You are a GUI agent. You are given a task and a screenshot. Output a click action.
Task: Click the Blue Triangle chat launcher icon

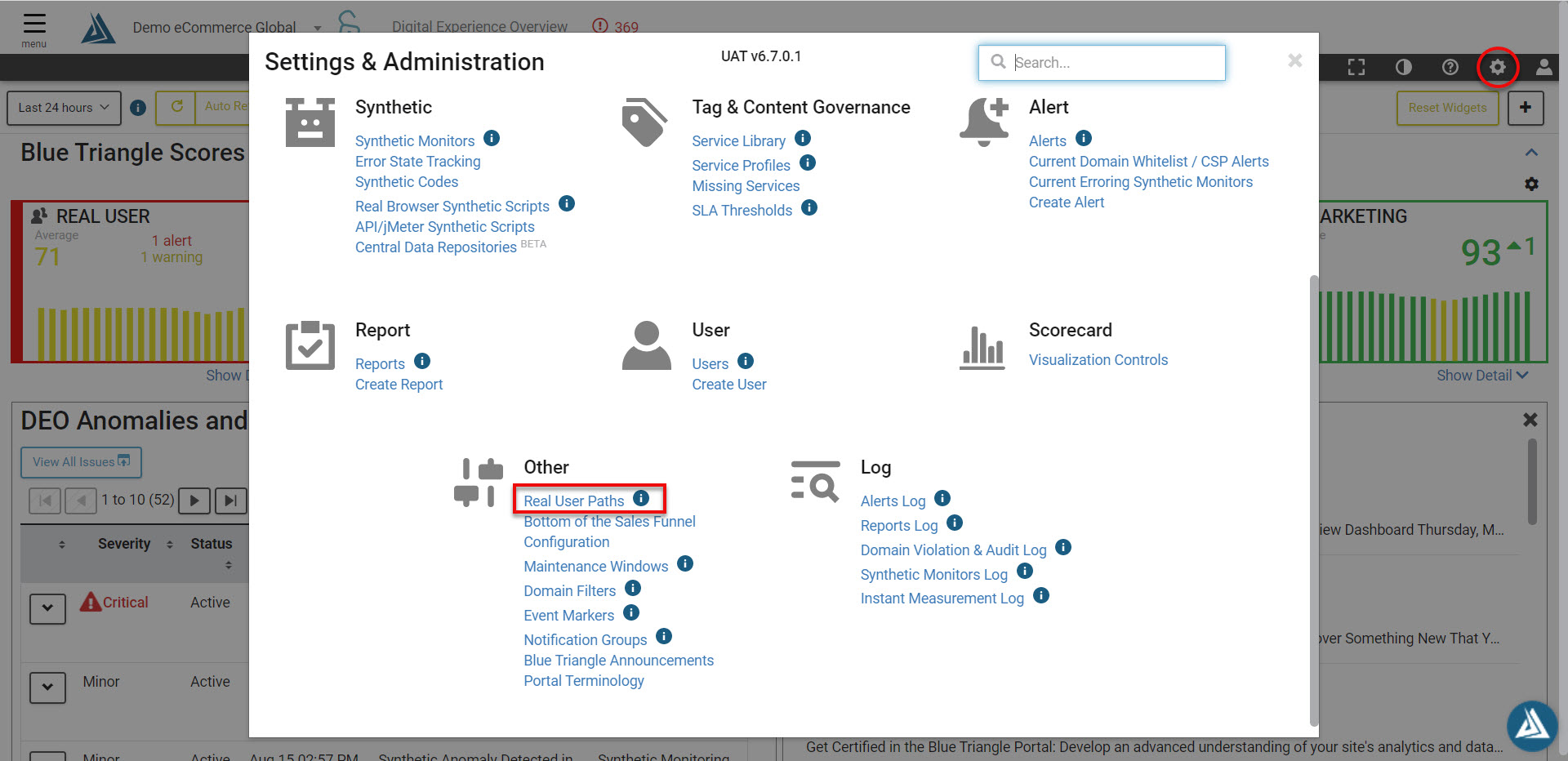[1532, 725]
